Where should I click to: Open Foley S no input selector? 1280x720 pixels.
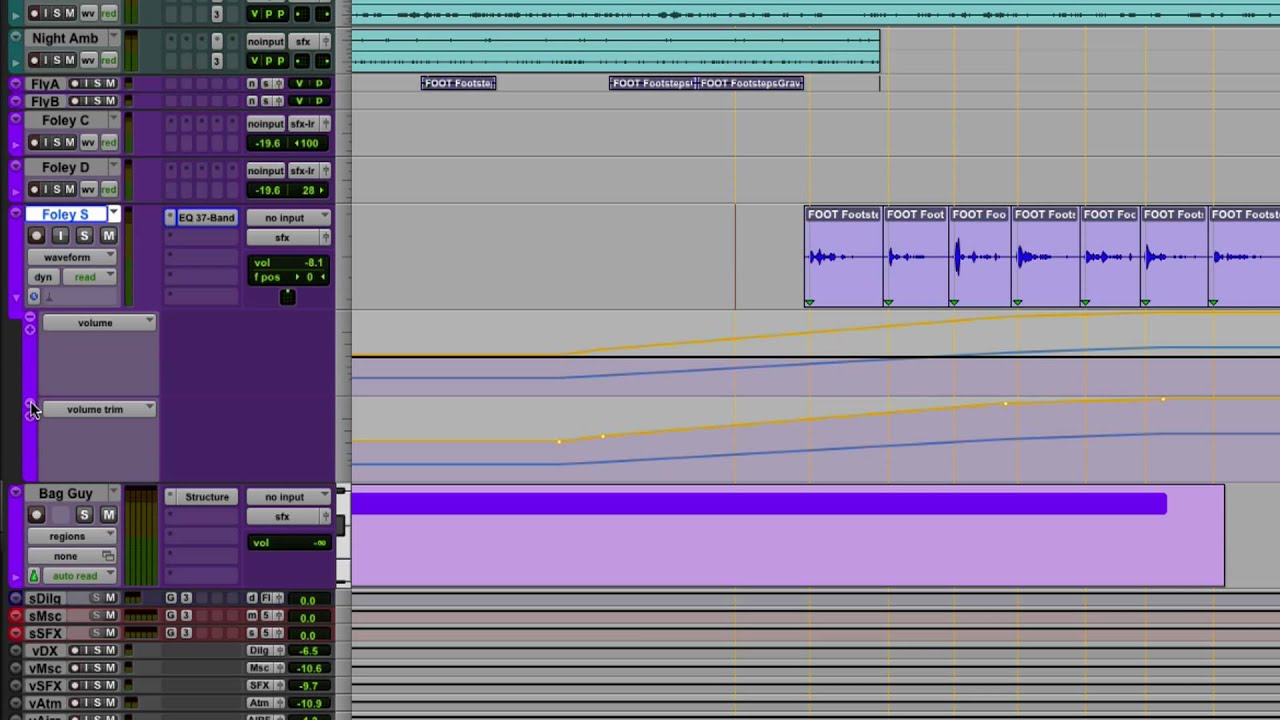click(289, 218)
